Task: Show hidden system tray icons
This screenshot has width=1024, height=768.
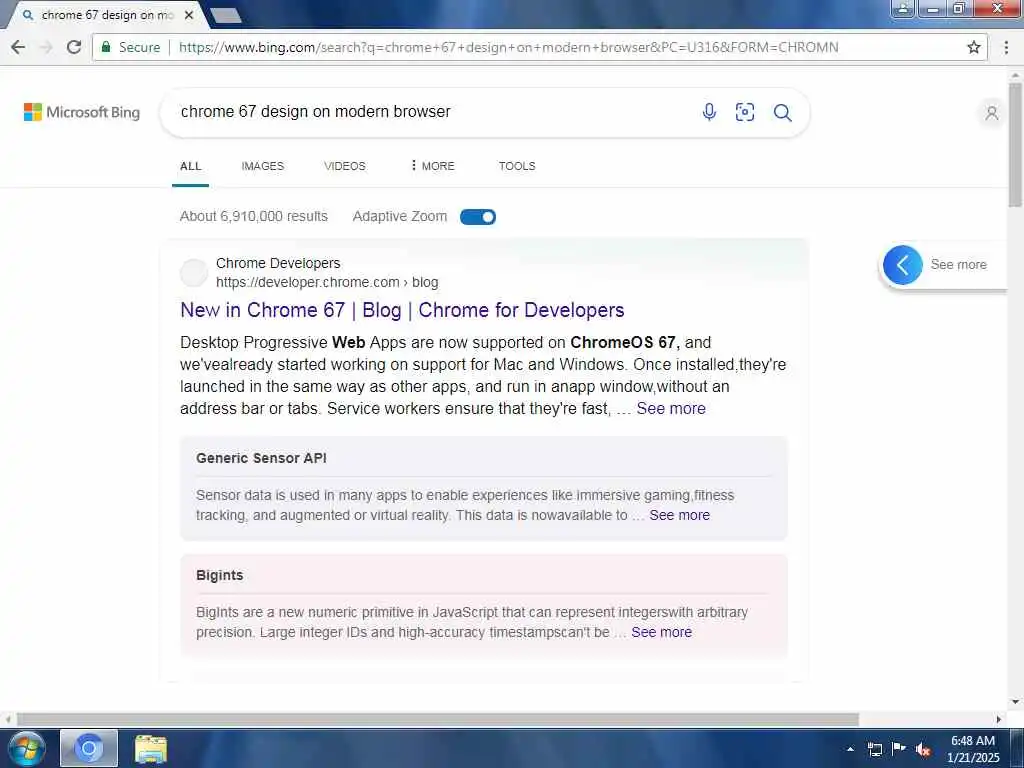Action: click(850, 749)
